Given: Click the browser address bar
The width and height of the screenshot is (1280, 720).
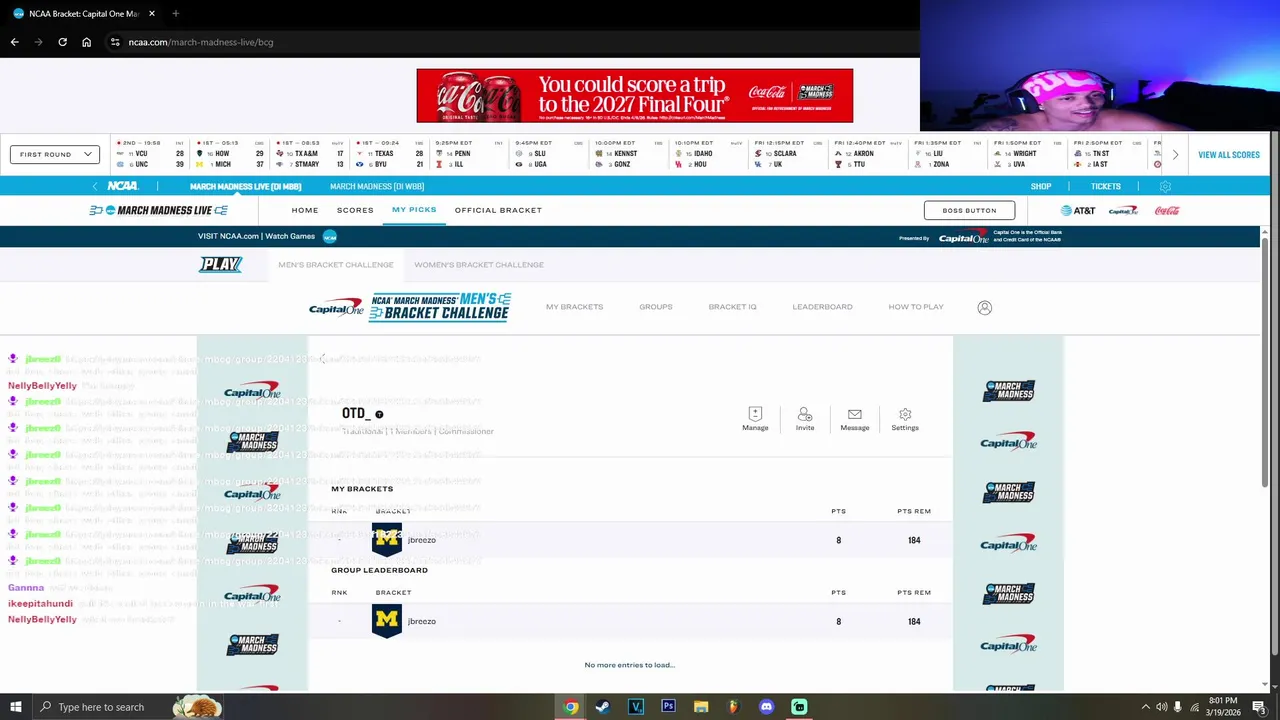Looking at the screenshot, I should point(510,42).
